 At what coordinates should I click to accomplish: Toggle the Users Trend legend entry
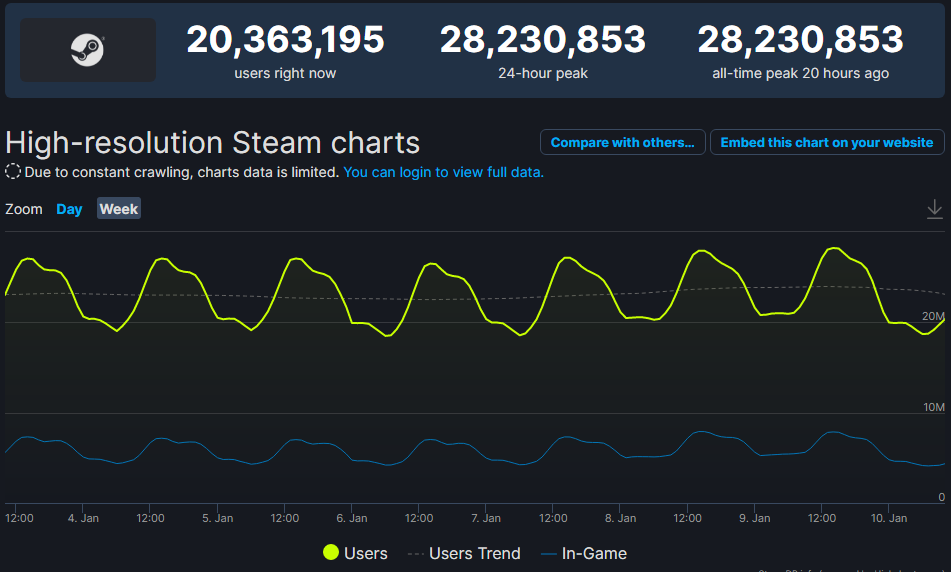(x=465, y=553)
